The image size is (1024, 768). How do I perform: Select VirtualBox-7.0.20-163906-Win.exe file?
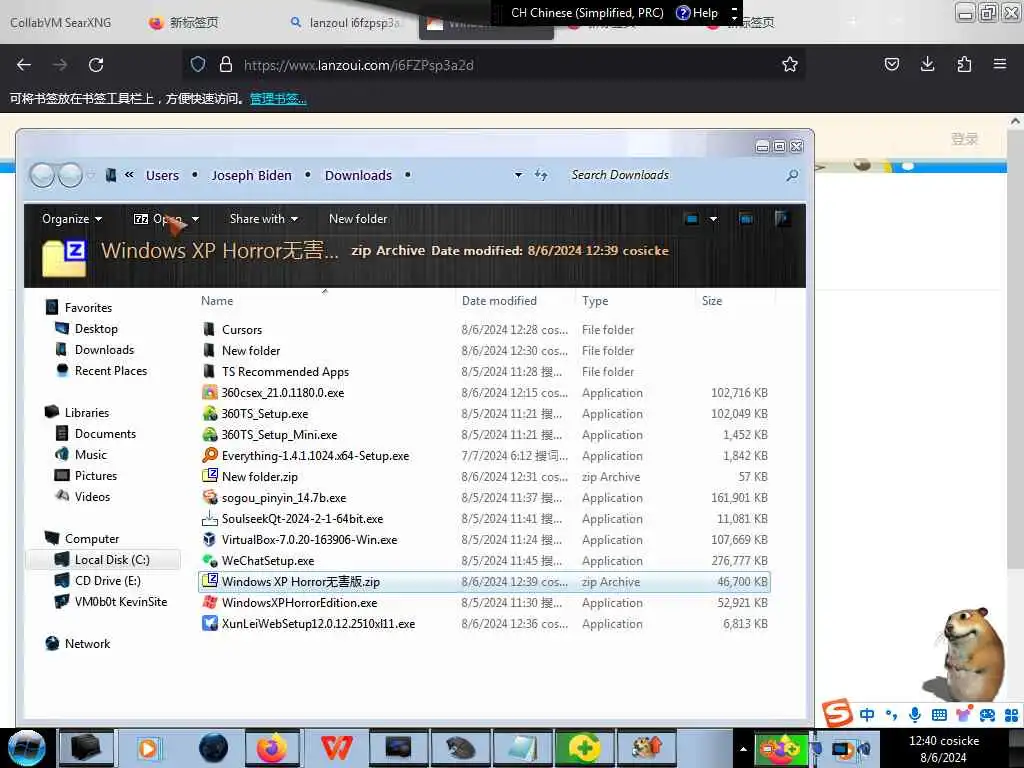(x=309, y=539)
